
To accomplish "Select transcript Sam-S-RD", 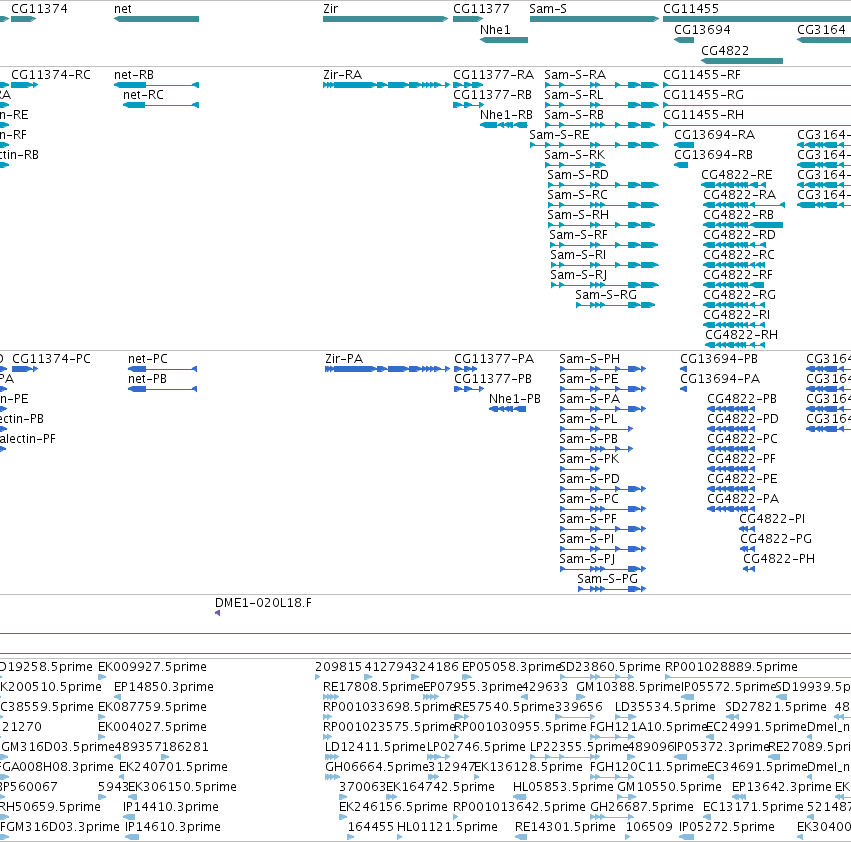I will (603, 185).
